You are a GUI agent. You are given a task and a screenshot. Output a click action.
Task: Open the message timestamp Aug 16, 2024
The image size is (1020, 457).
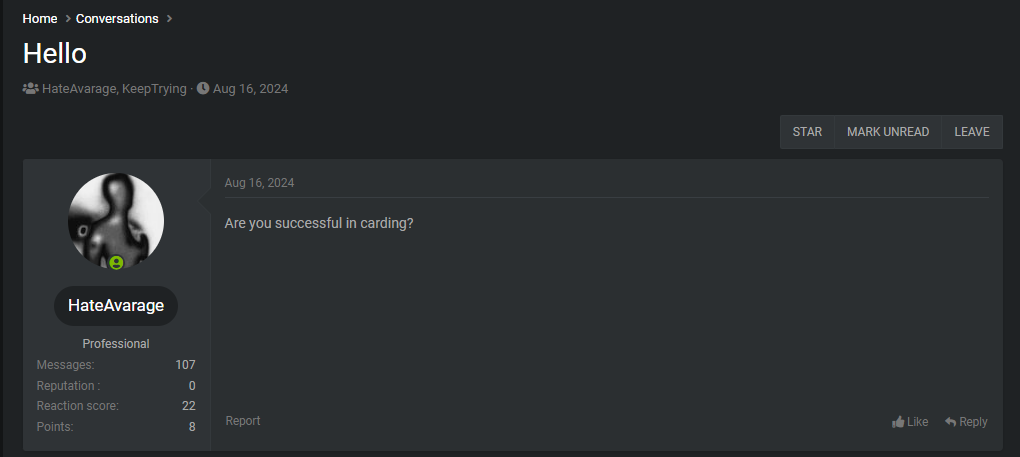point(260,183)
